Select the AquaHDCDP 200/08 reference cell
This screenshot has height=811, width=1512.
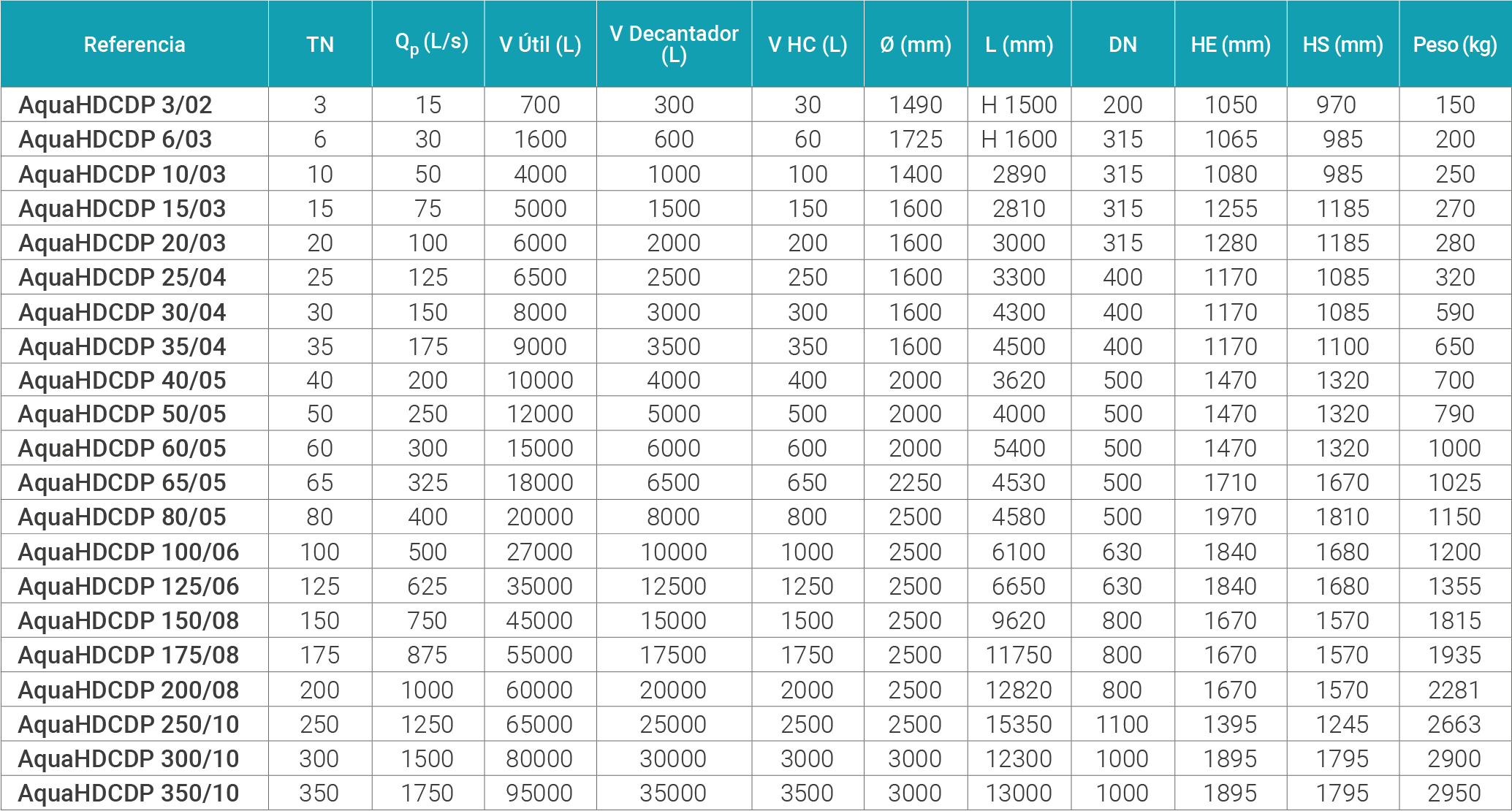click(129, 690)
